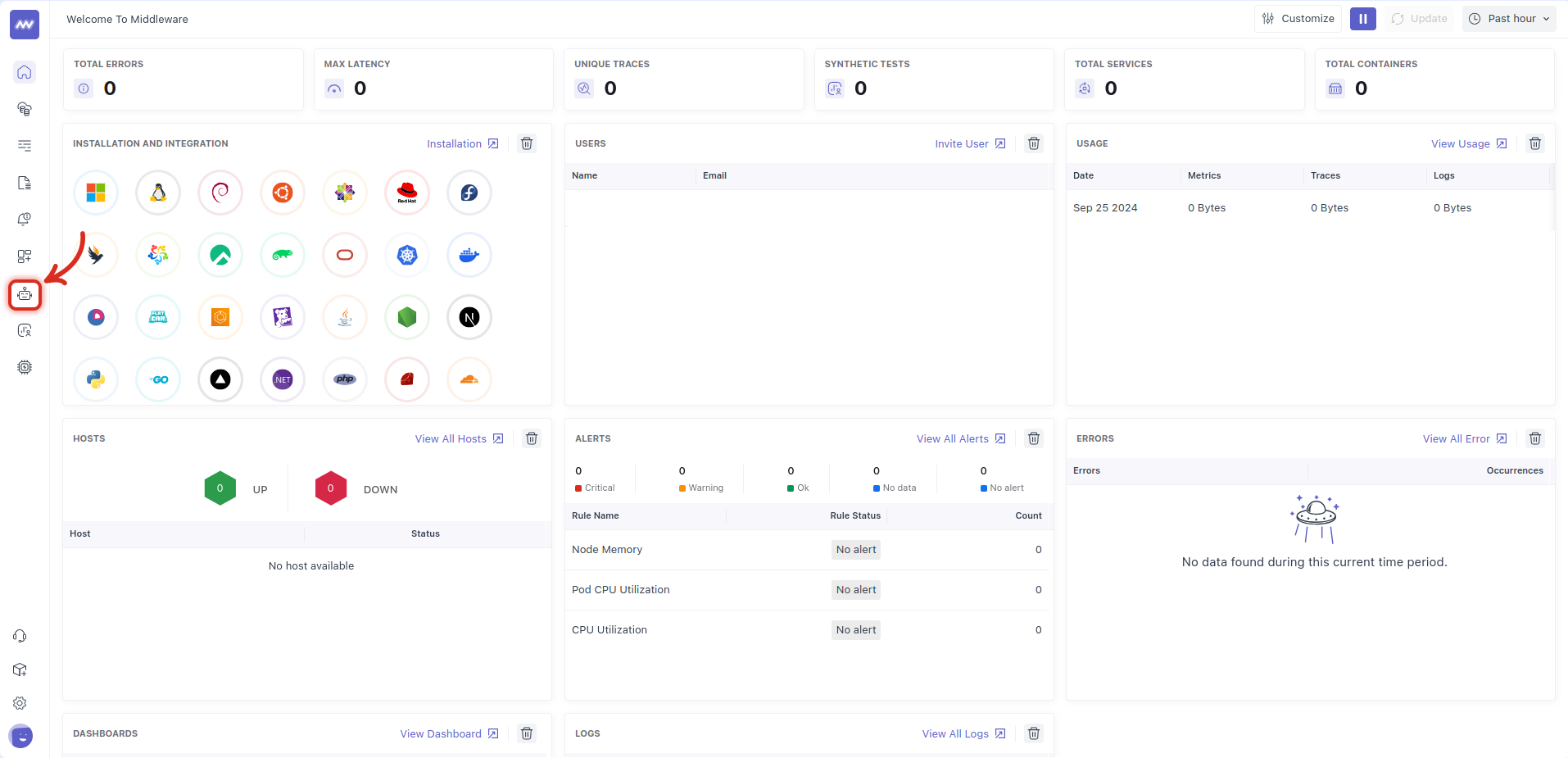
Task: Select the highlighted AI bot sidebar icon
Action: point(25,295)
